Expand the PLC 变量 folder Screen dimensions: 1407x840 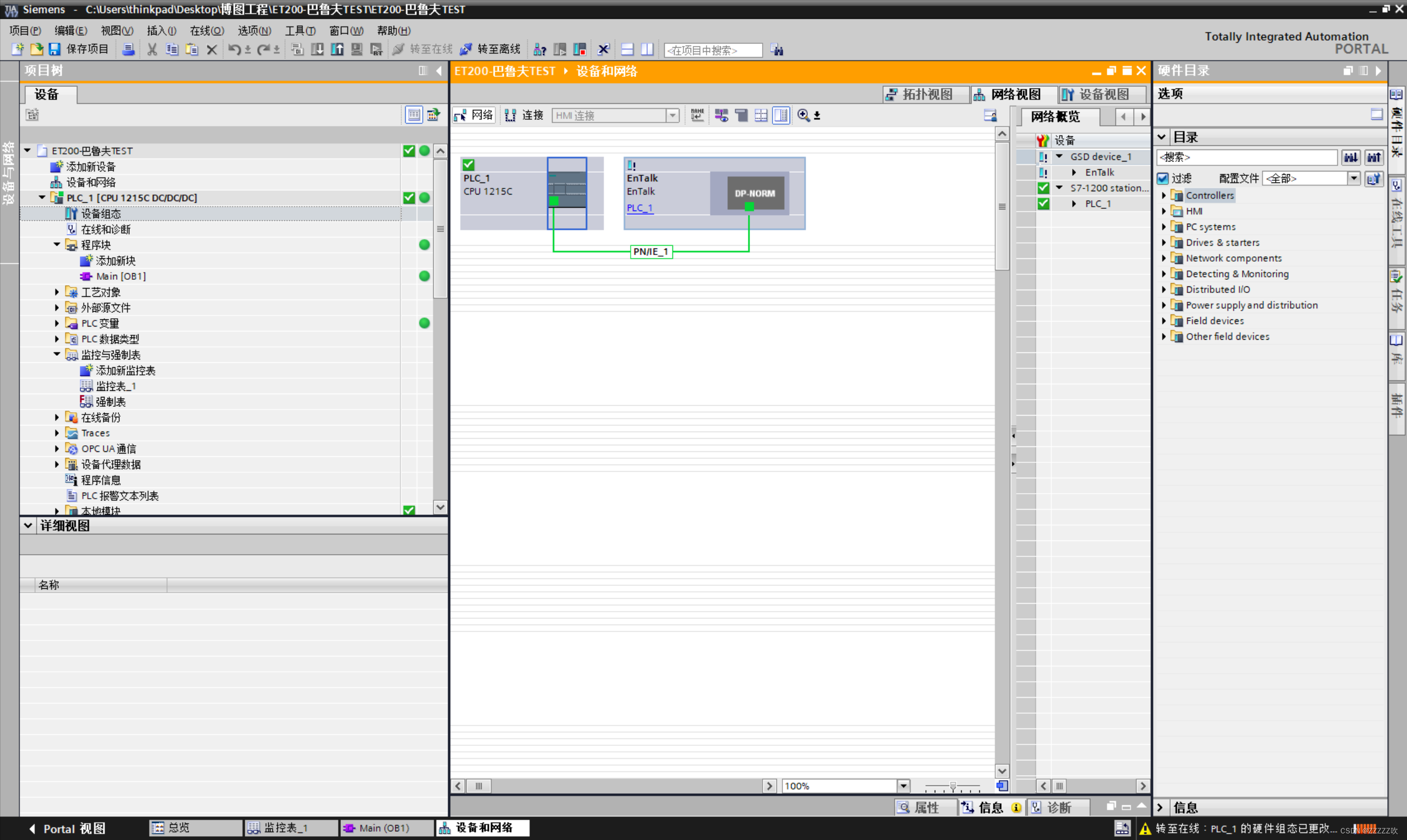[57, 323]
